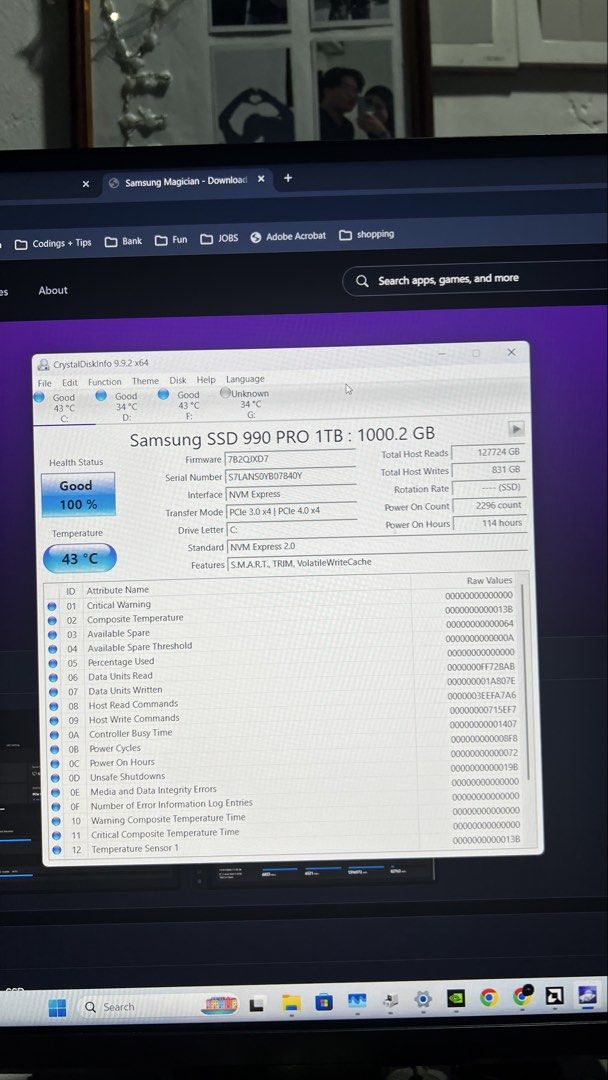Screen dimensions: 608x1080
Task: Click the NVIDIA icon in the taskbar
Action: [456, 998]
